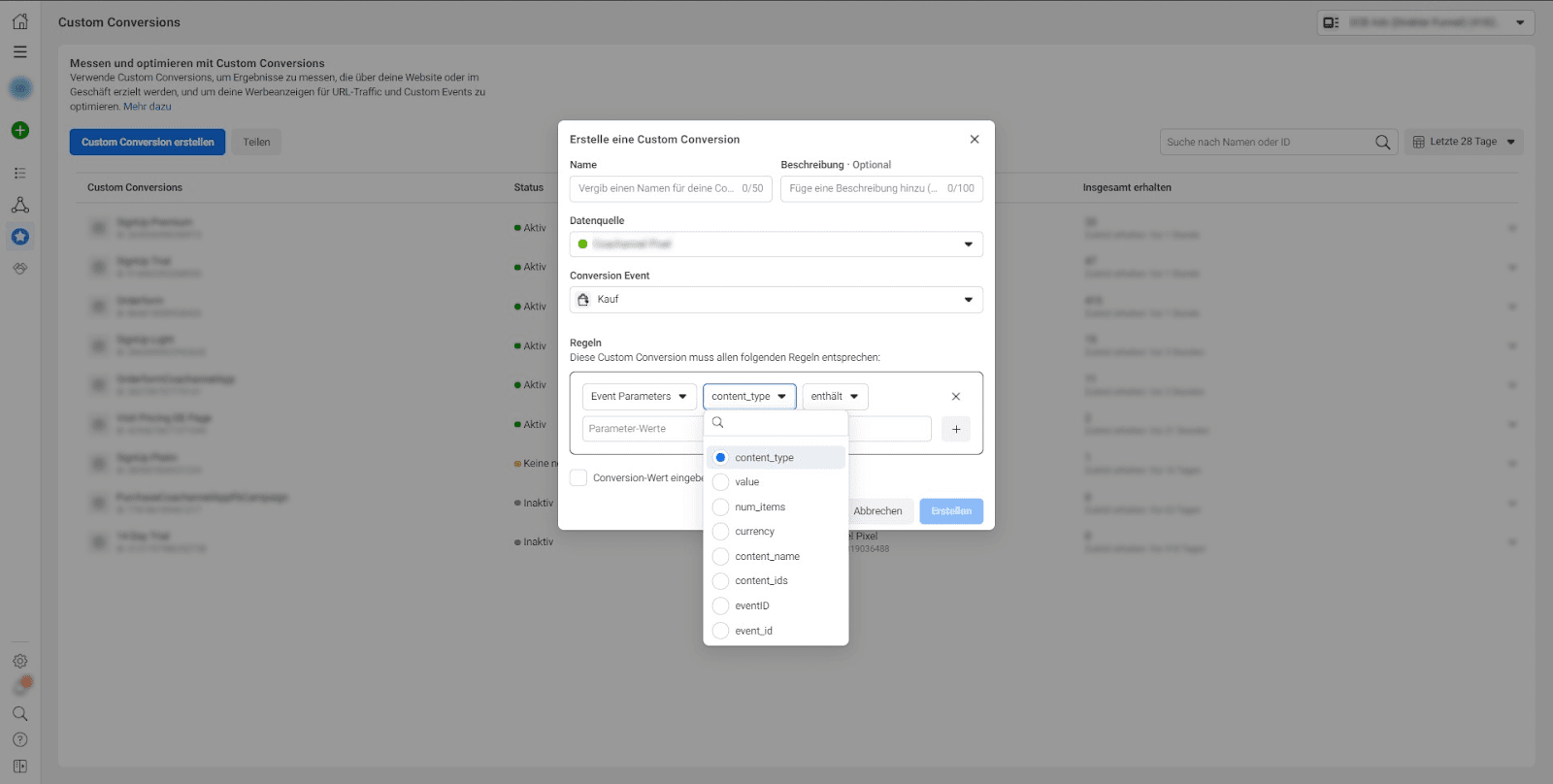Click the green plus create icon
The width and height of the screenshot is (1553, 784).
[19, 130]
